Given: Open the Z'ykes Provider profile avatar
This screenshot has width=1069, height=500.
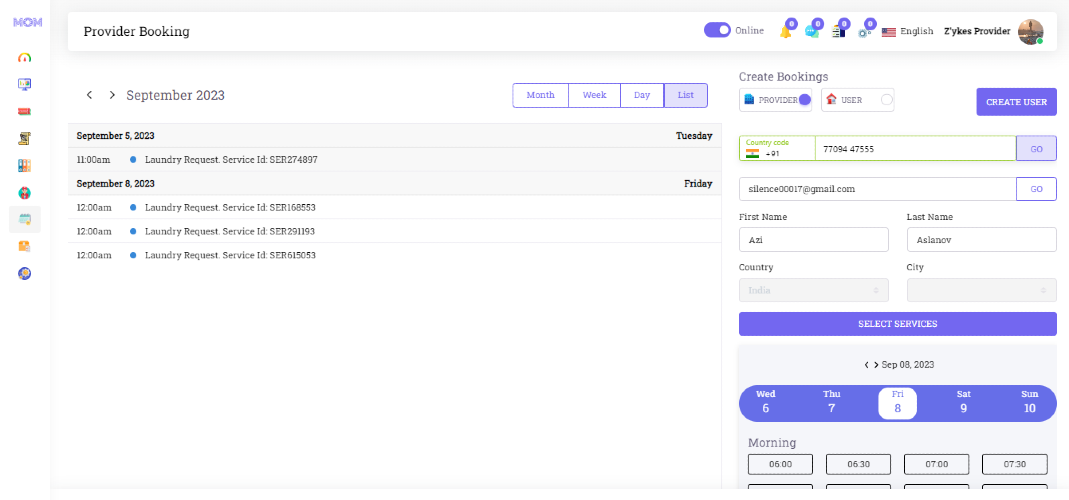Looking at the screenshot, I should point(1030,31).
